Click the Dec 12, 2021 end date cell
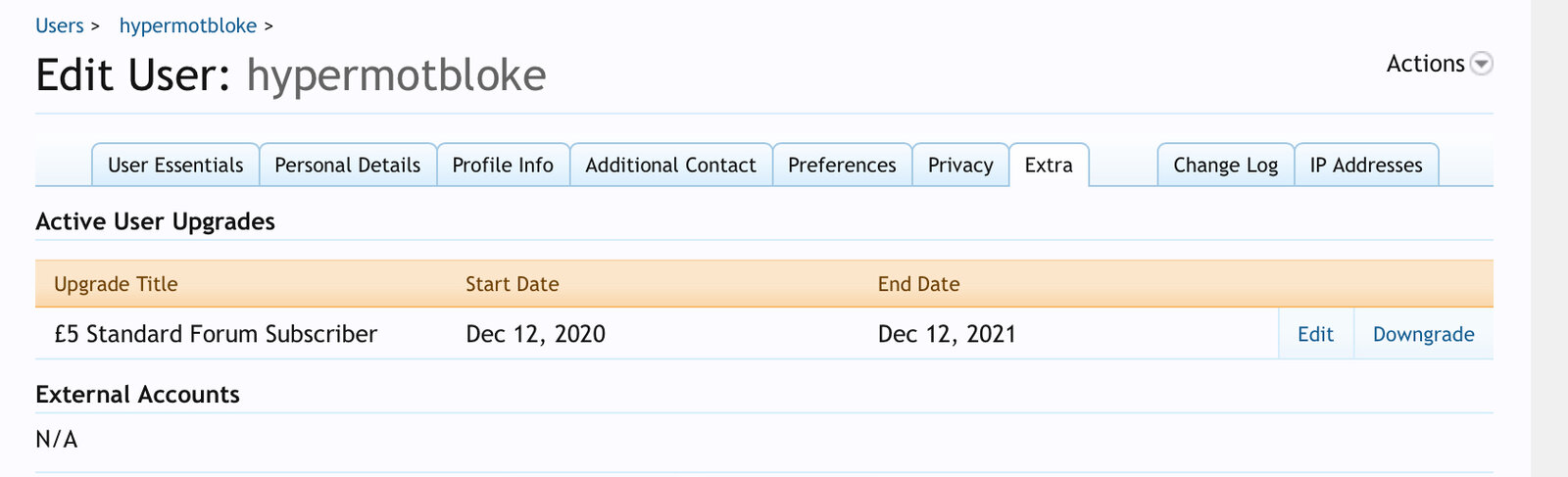Screen dimensions: 1568x477 coord(947,334)
